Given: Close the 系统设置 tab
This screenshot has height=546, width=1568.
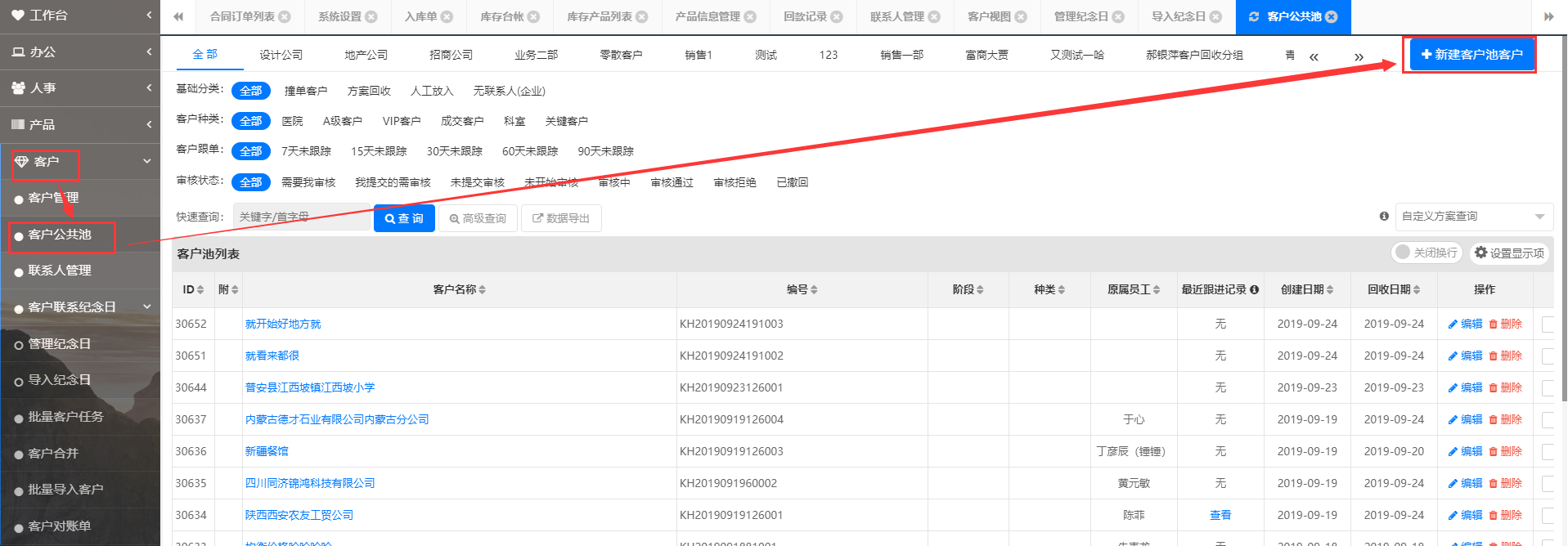Looking at the screenshot, I should click(371, 16).
